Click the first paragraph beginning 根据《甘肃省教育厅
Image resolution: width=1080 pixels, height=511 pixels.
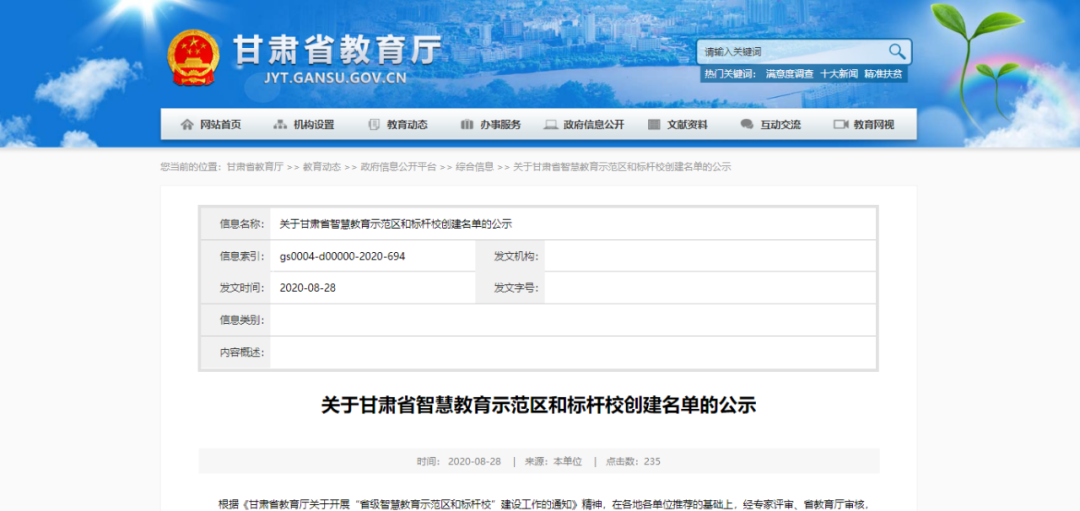[x=543, y=504]
